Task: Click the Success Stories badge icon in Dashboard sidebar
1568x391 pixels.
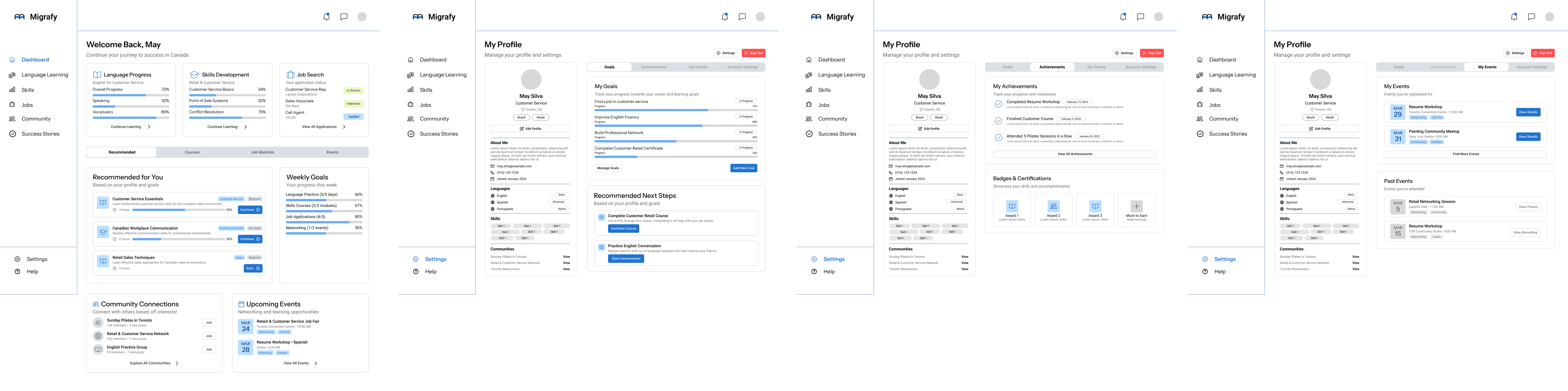Action: (12, 134)
